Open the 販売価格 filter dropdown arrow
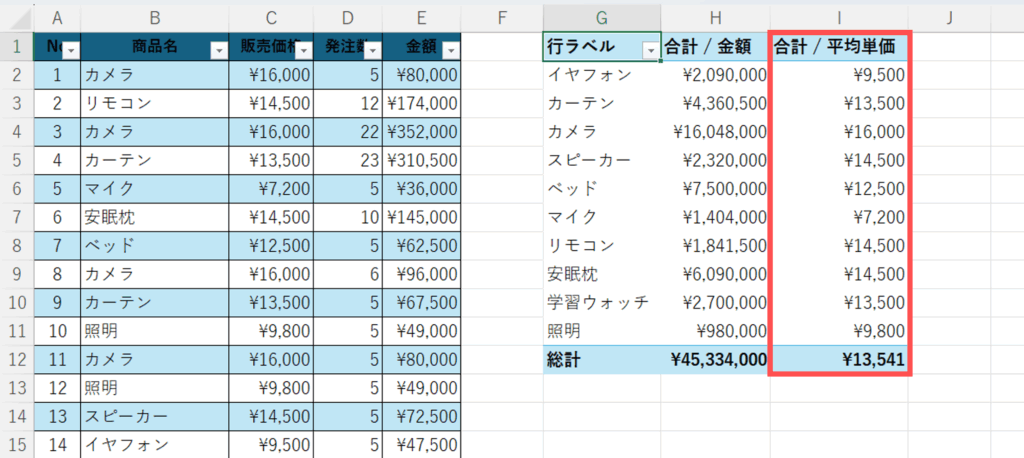 [x=302, y=50]
